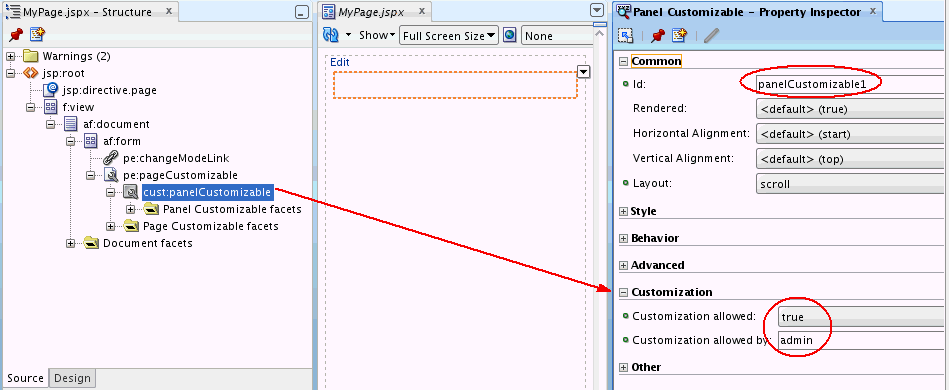949x390 pixels.
Task: Switch to the Design tab
Action: [x=73, y=378]
